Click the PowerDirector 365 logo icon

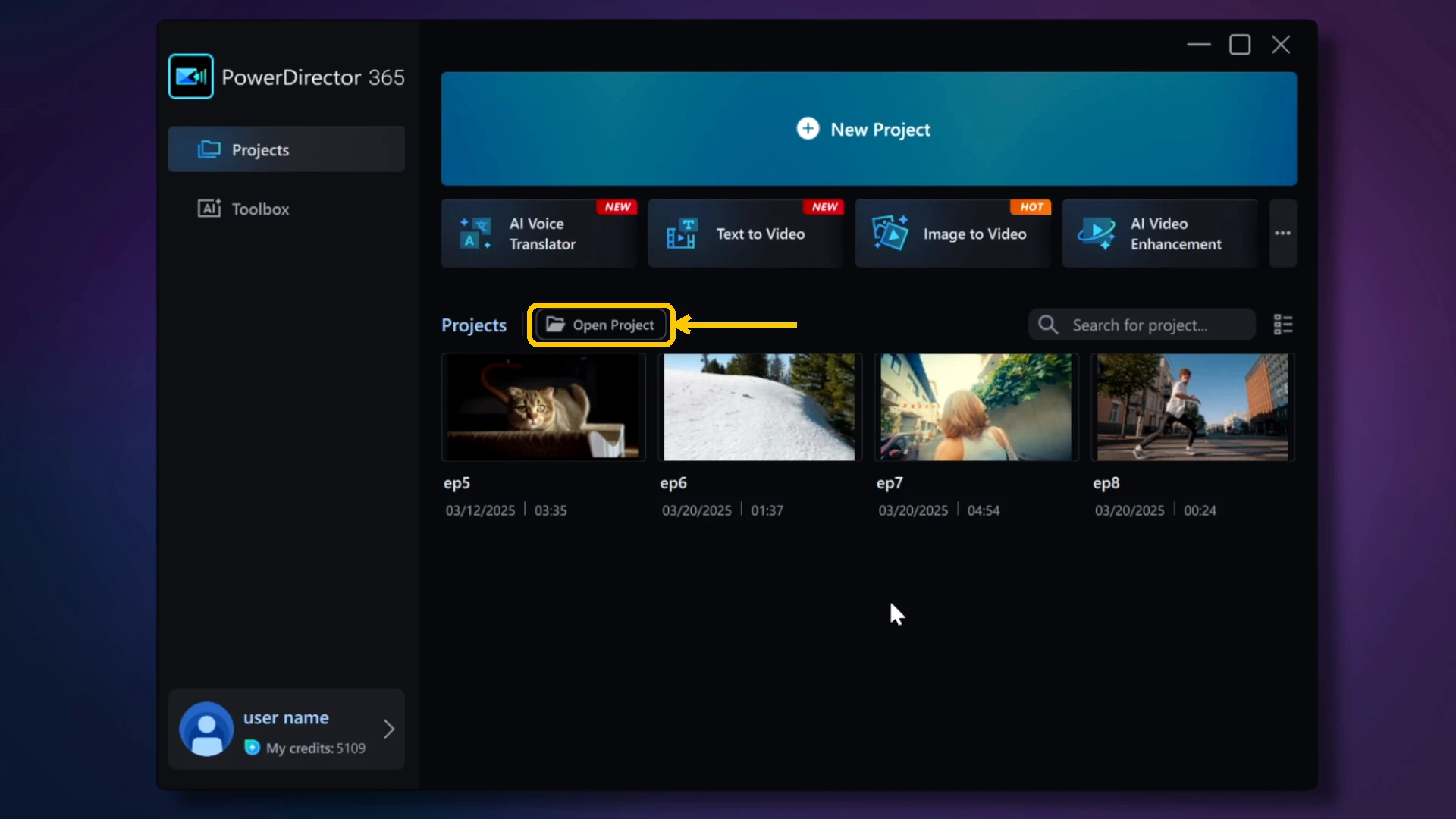point(190,77)
